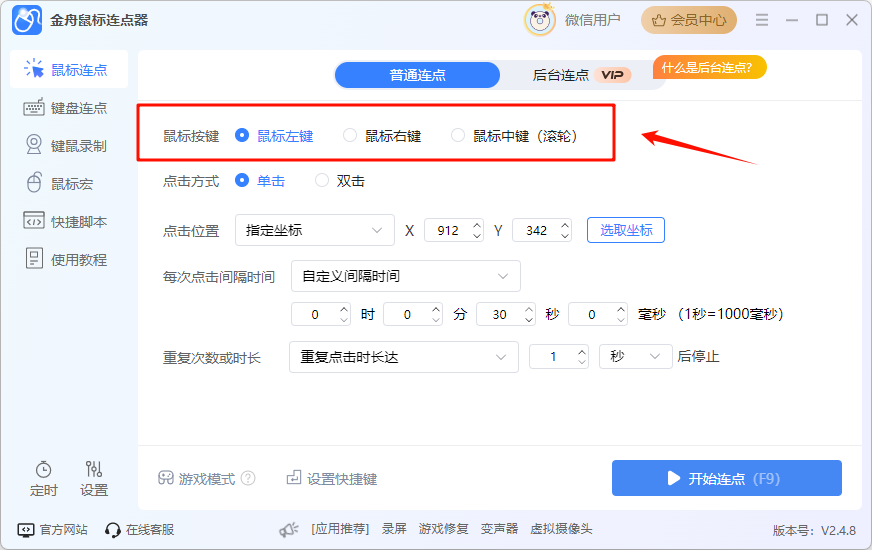The width and height of the screenshot is (872, 550).
Task: Open 秒 unit dropdown before 后停止
Action: pyautogui.click(x=635, y=356)
